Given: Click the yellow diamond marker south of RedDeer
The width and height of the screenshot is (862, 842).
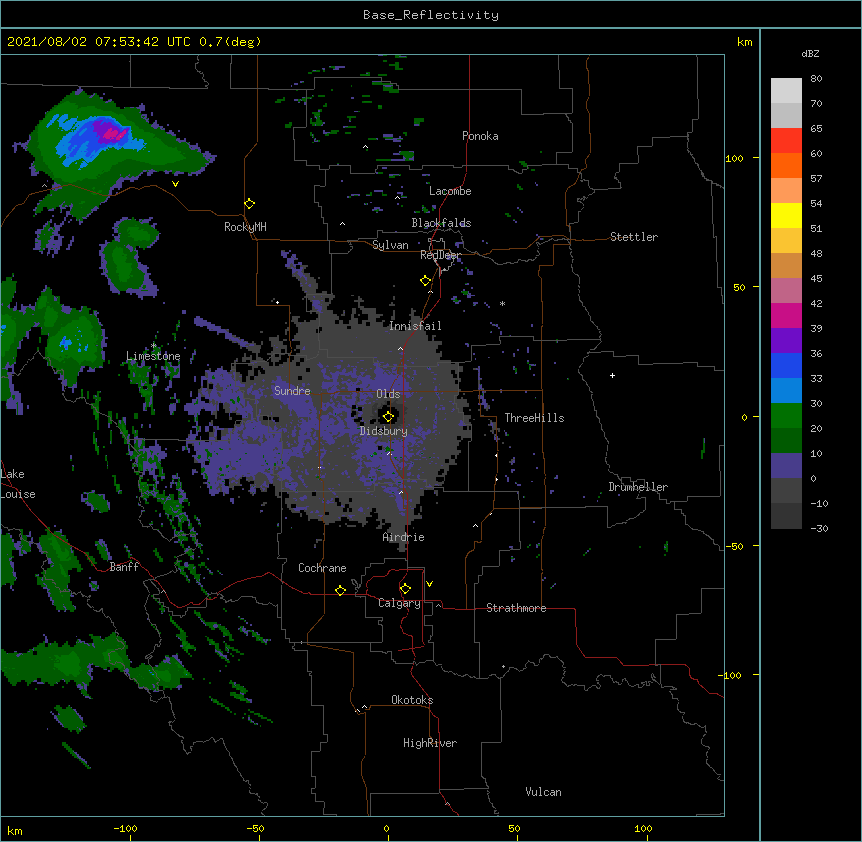Looking at the screenshot, I should (x=425, y=281).
